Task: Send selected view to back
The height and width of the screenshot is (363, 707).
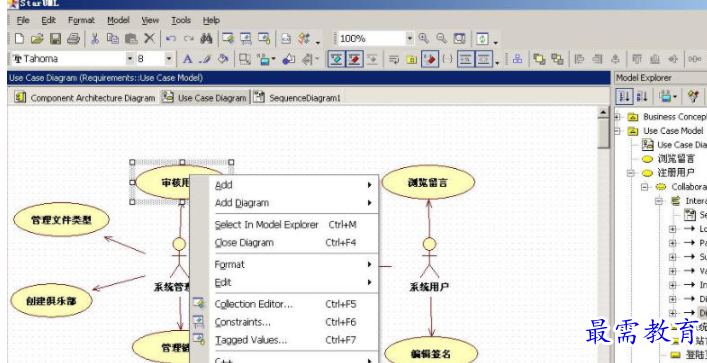Action: 557,59
